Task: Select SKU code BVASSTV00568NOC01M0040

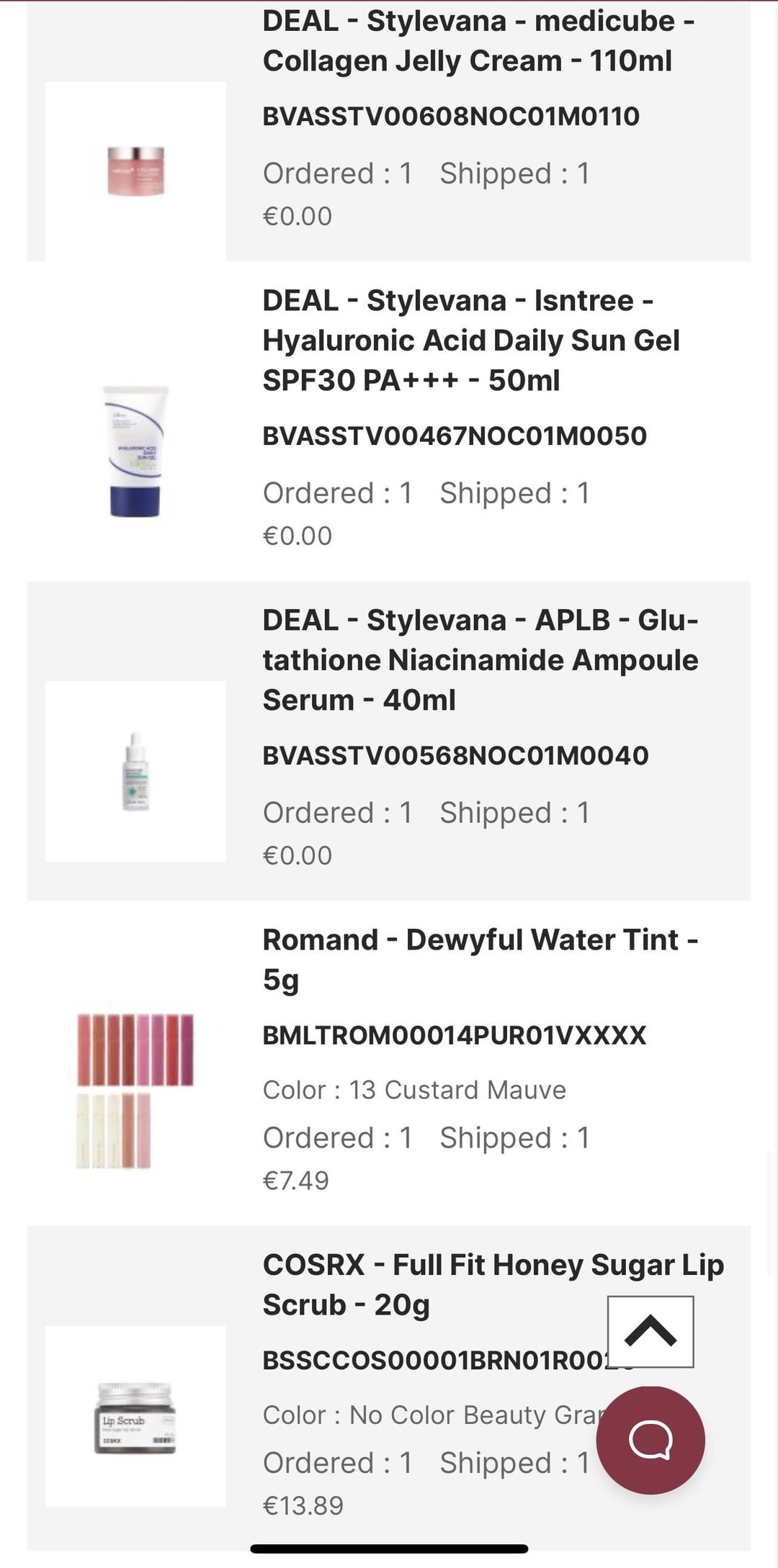Action: 455,755
